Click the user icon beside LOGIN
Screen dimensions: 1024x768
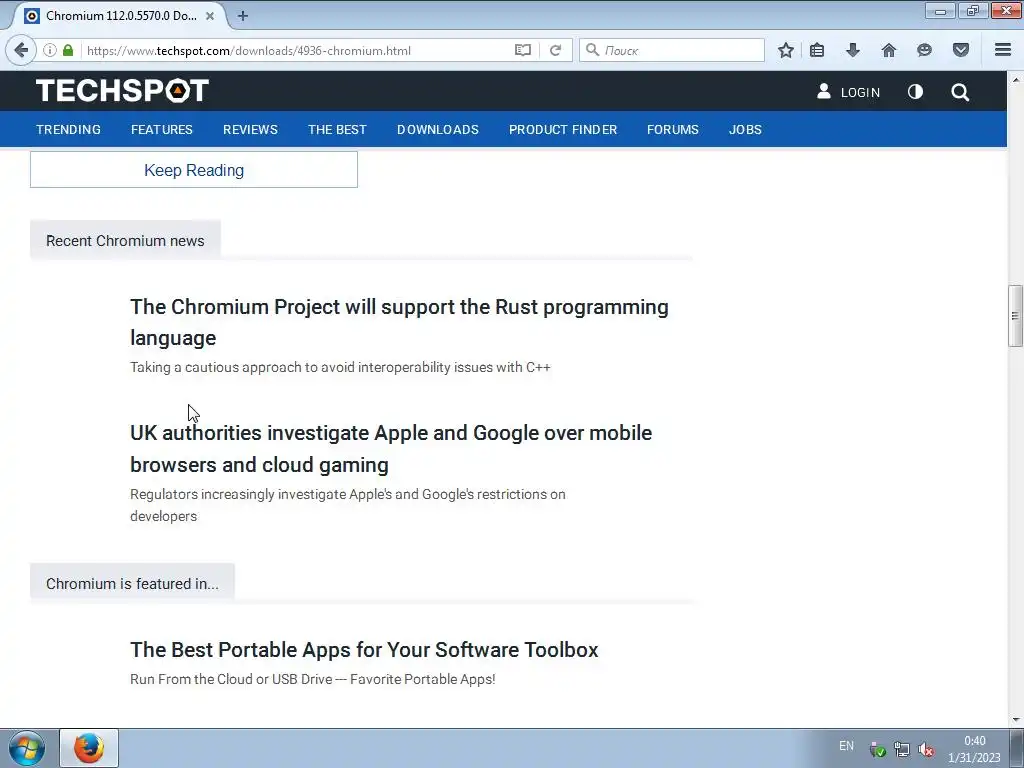point(824,91)
